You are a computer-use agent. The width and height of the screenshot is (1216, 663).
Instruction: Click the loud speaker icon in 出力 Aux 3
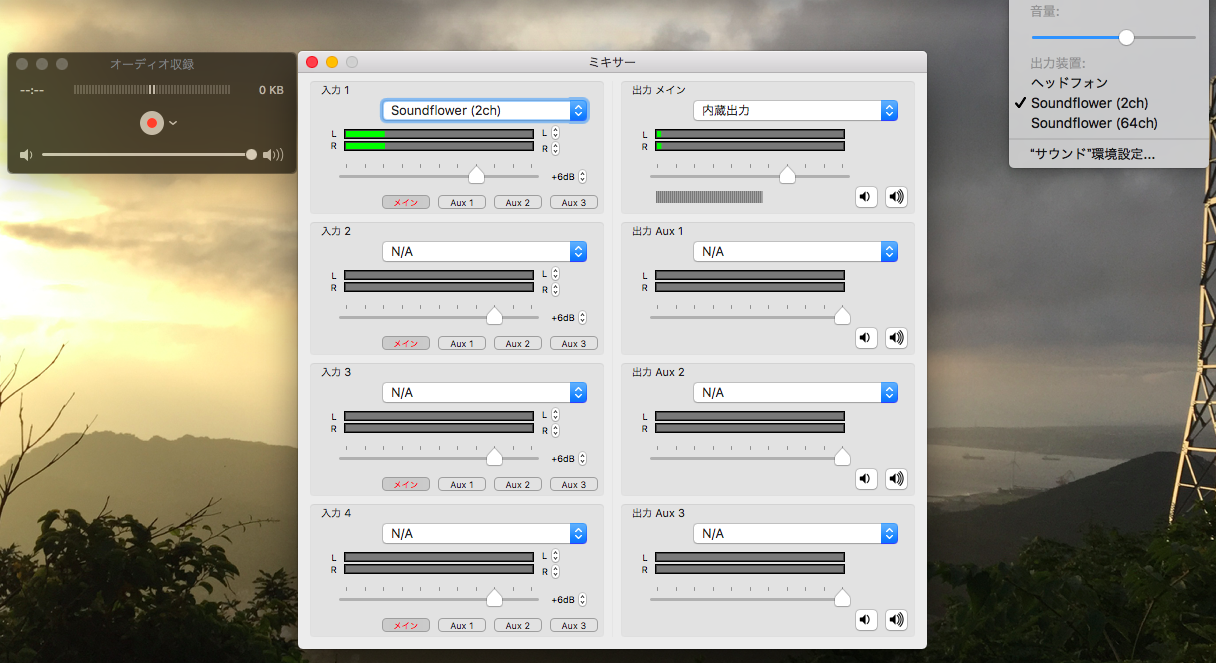pos(896,620)
